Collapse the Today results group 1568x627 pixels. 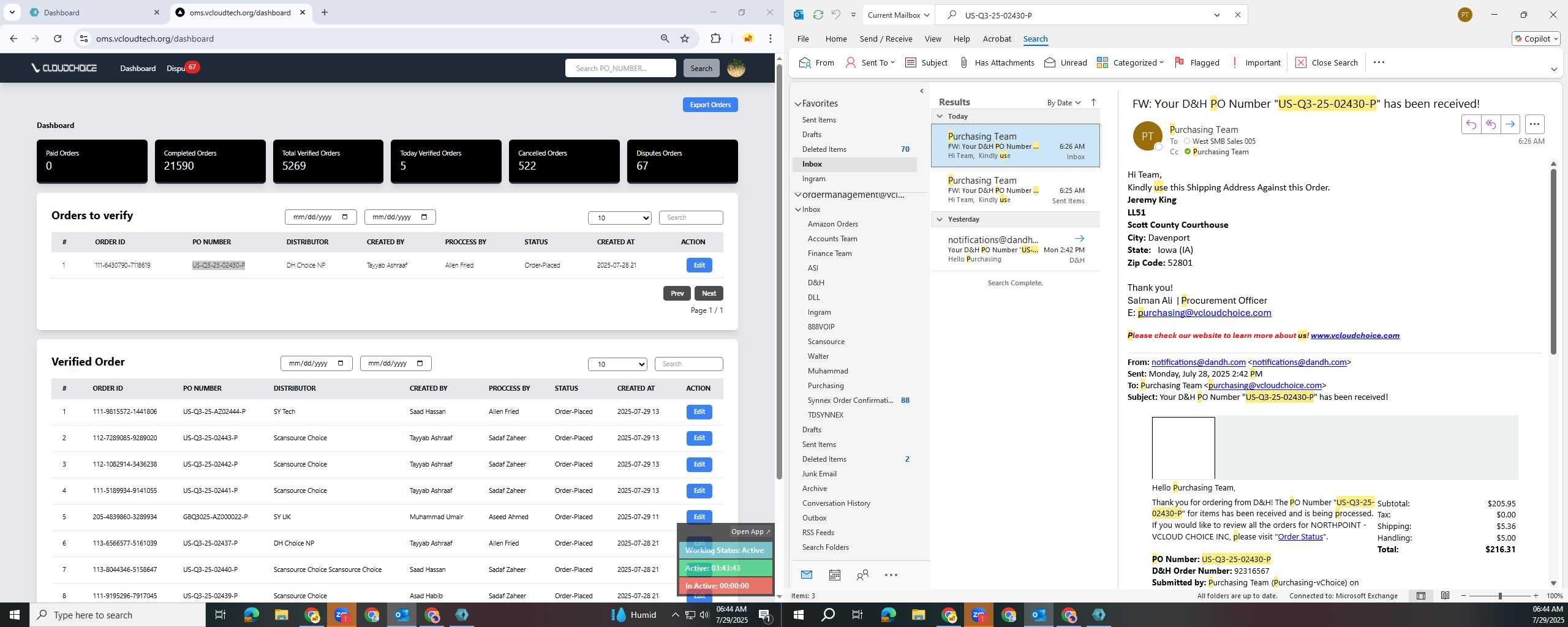coord(940,116)
